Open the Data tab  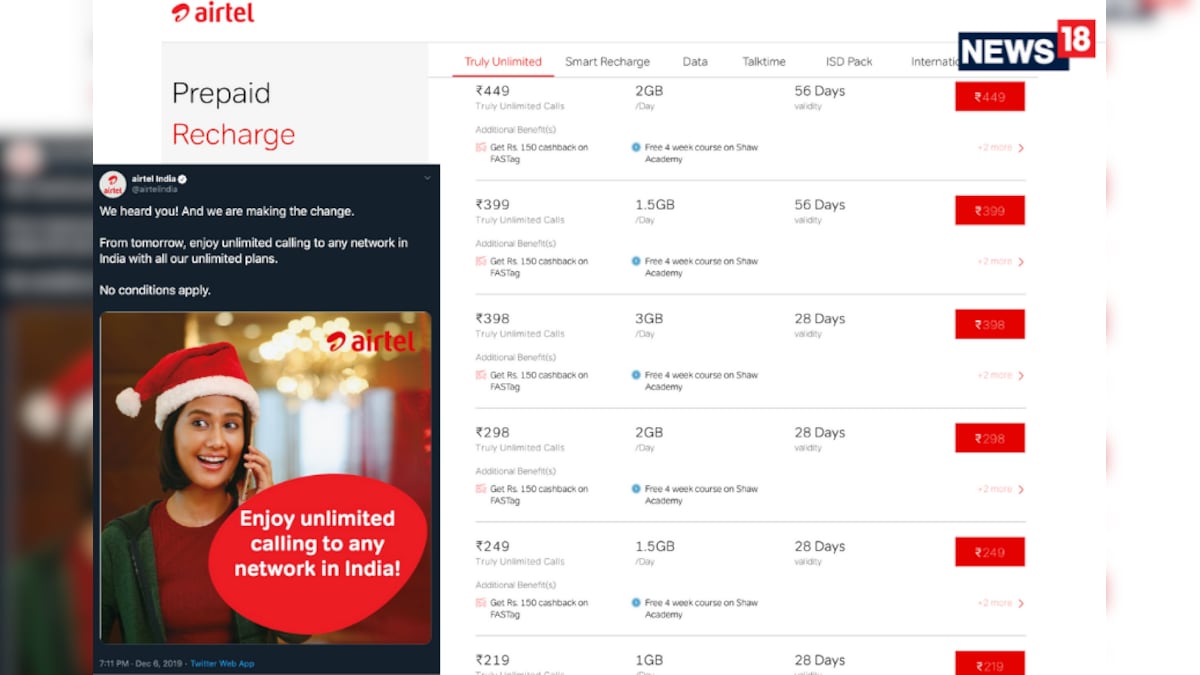694,61
